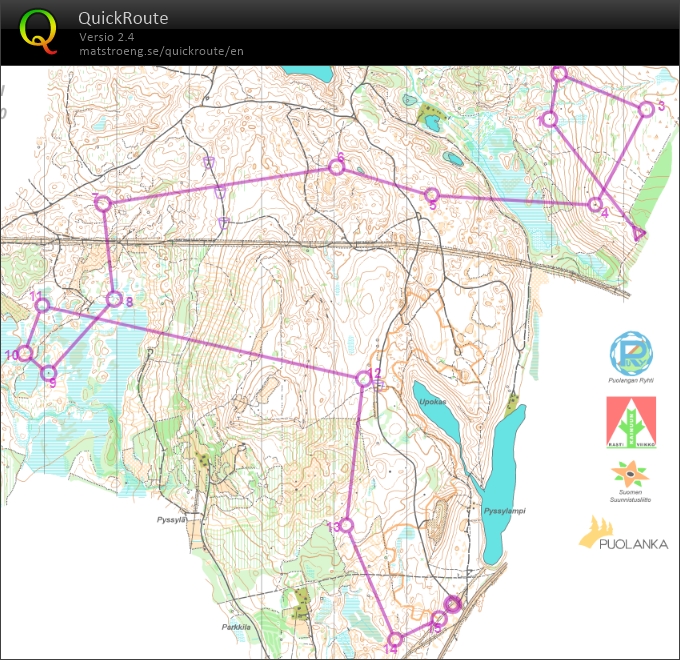Click the QuickRoute Q logo
Screen dimensions: 680x660
pyautogui.click(x=38, y=30)
